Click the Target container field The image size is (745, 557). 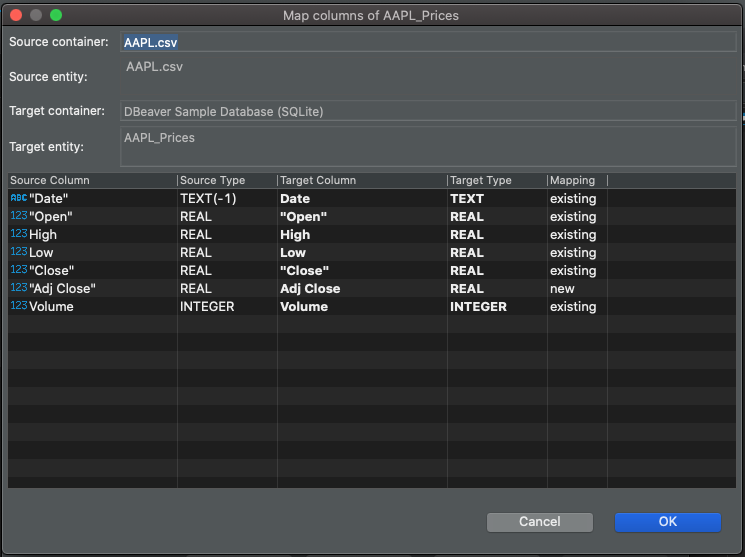(x=427, y=111)
